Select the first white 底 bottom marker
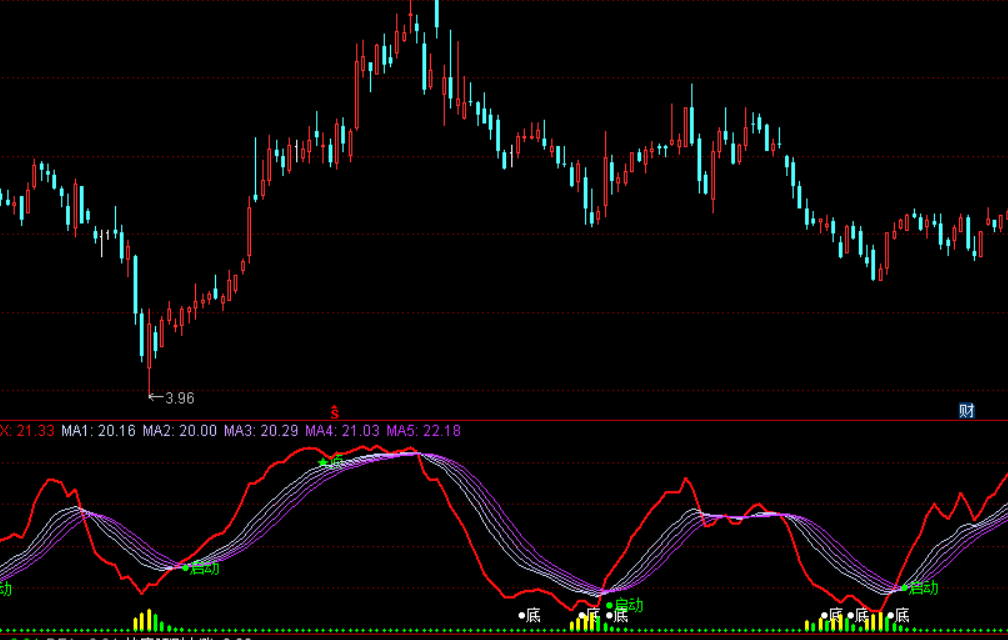 tap(530, 615)
